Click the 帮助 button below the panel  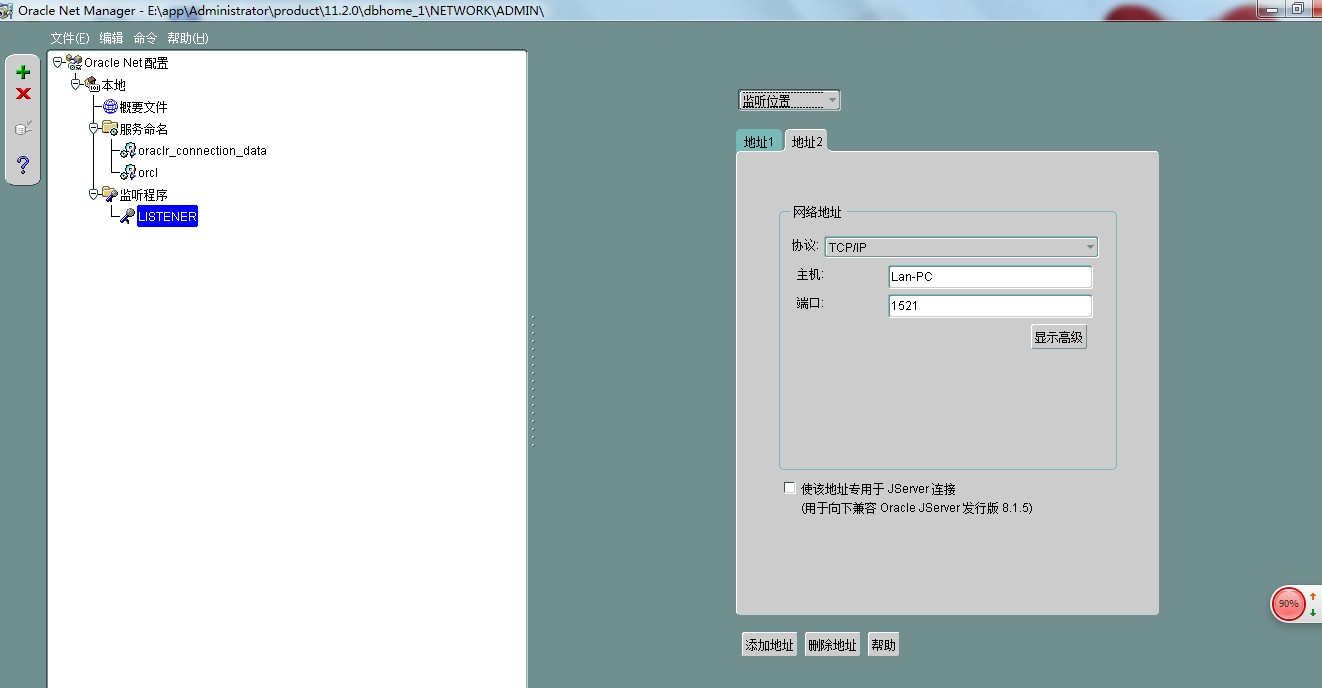coord(883,645)
